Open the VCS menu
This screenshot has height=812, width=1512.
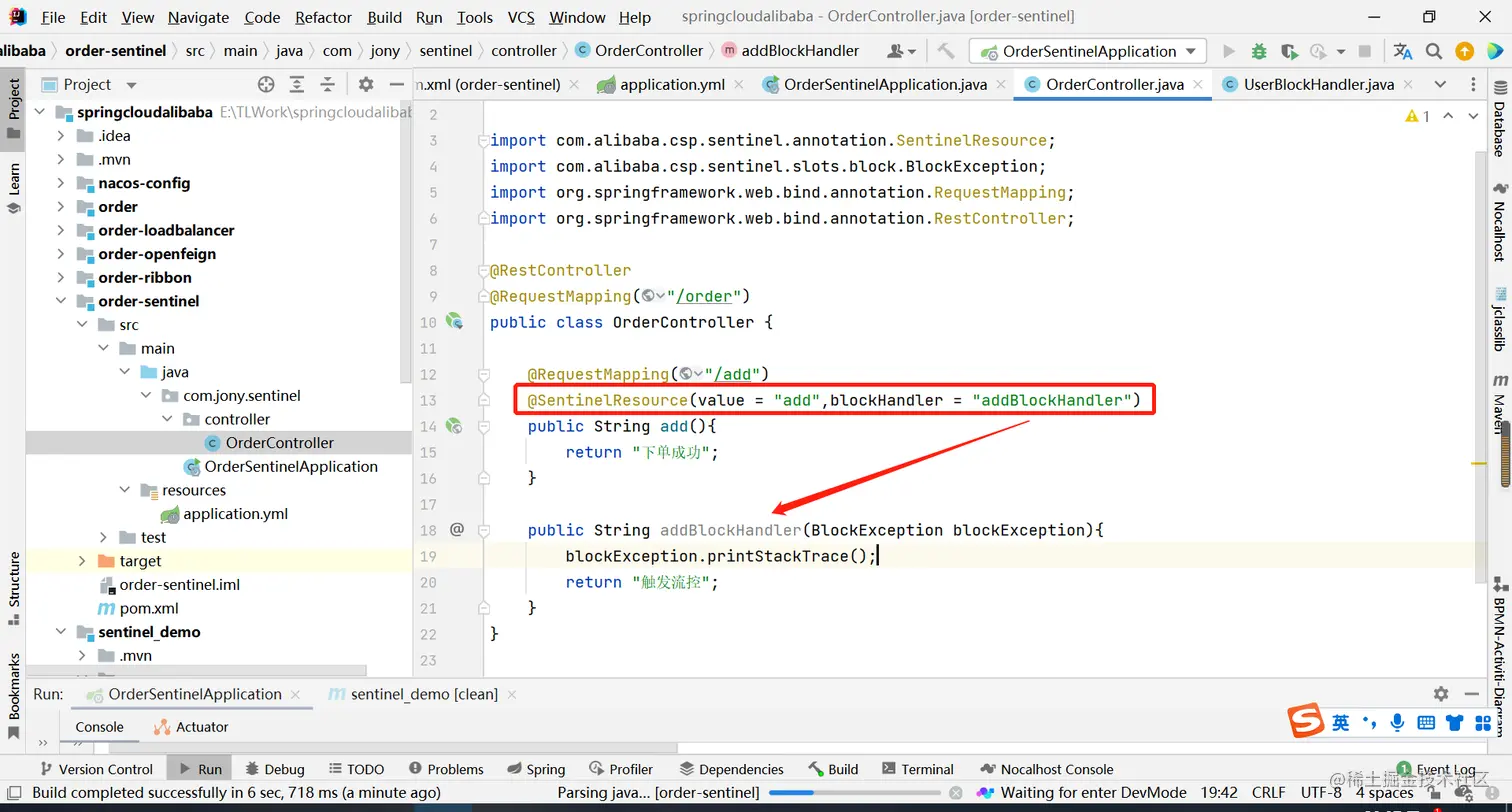[521, 17]
